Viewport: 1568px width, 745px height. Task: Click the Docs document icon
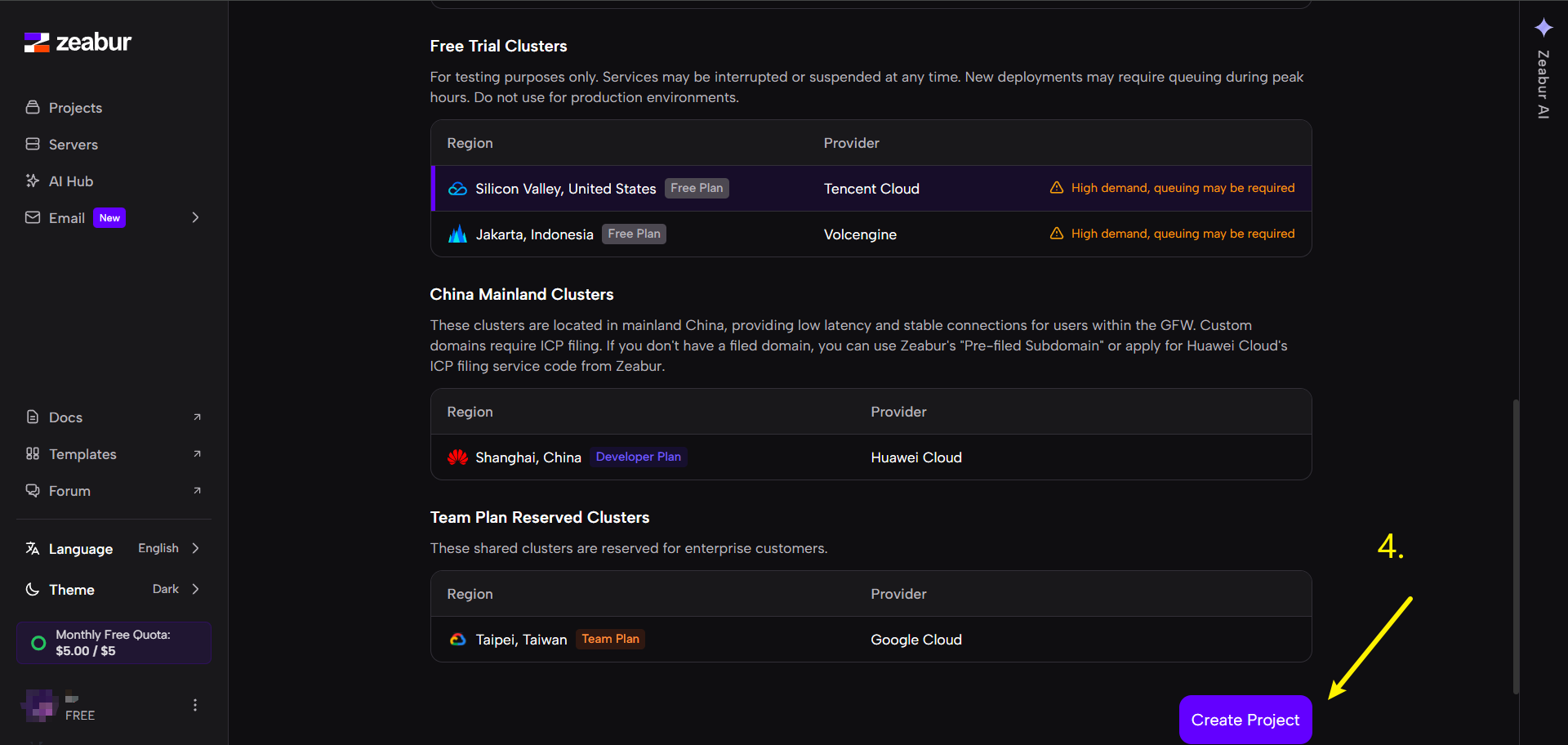(33, 417)
